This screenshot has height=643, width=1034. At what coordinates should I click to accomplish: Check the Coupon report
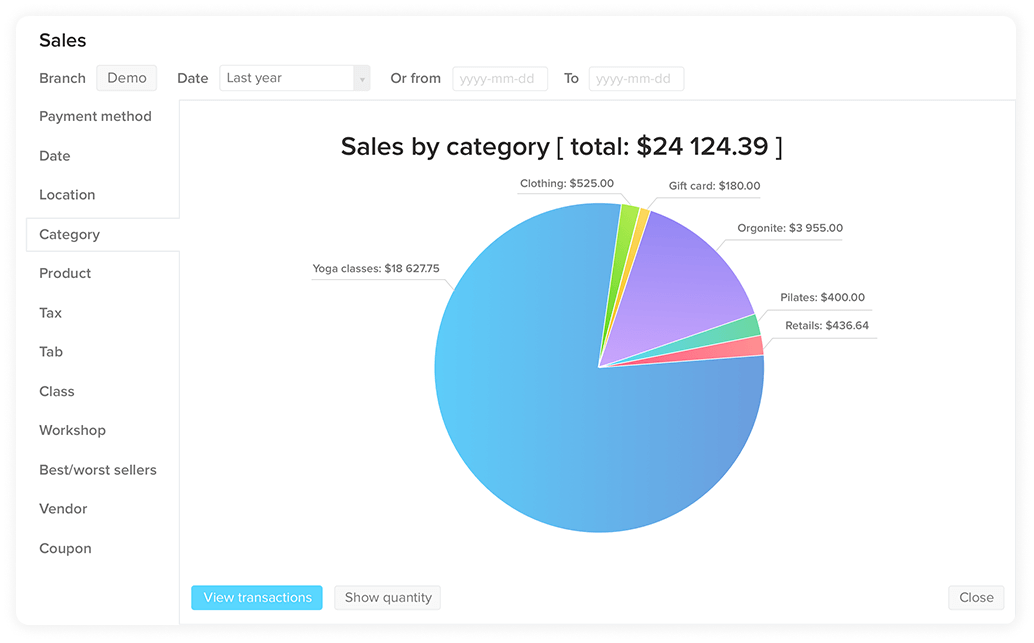(65, 548)
